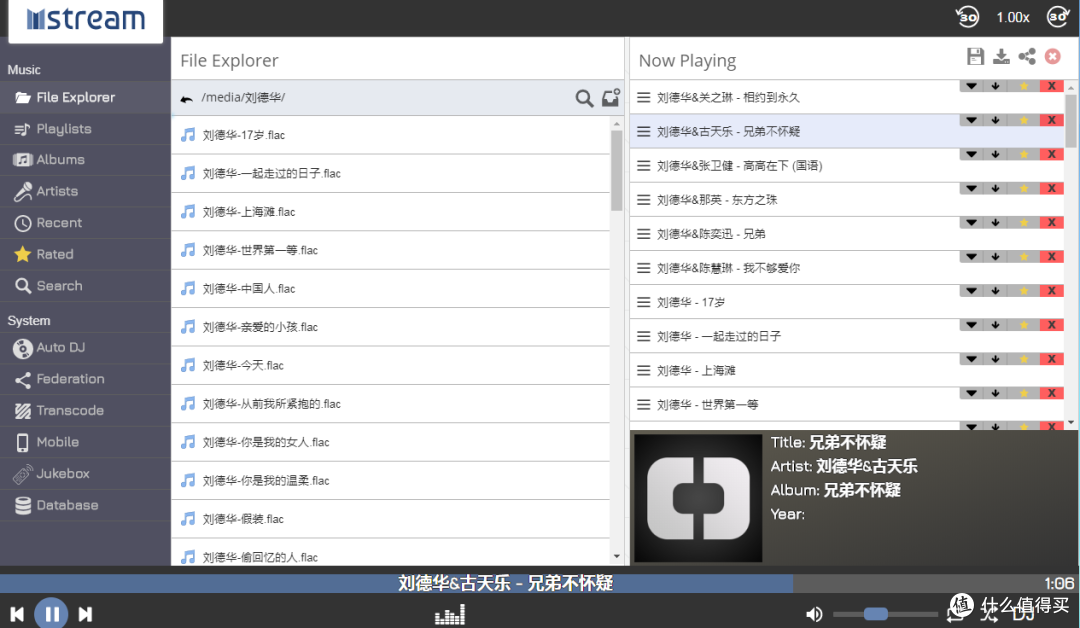Viewport: 1080px width, 628px height.
Task: Download the Now Playing queue
Action: [x=1001, y=57]
